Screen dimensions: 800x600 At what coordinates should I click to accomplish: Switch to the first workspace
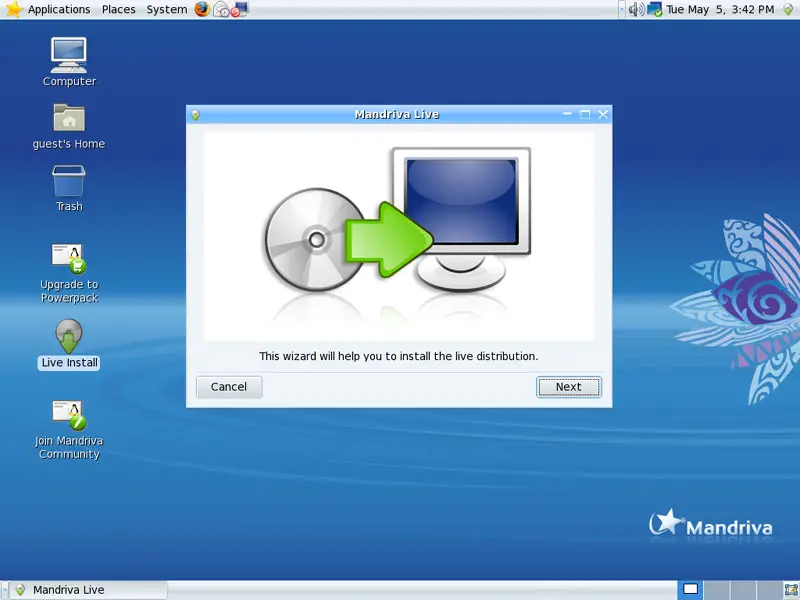[x=690, y=590]
